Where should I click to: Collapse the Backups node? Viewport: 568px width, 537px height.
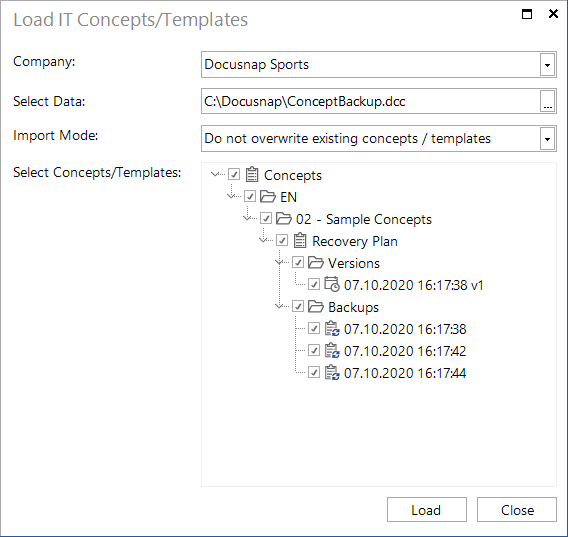click(x=279, y=306)
